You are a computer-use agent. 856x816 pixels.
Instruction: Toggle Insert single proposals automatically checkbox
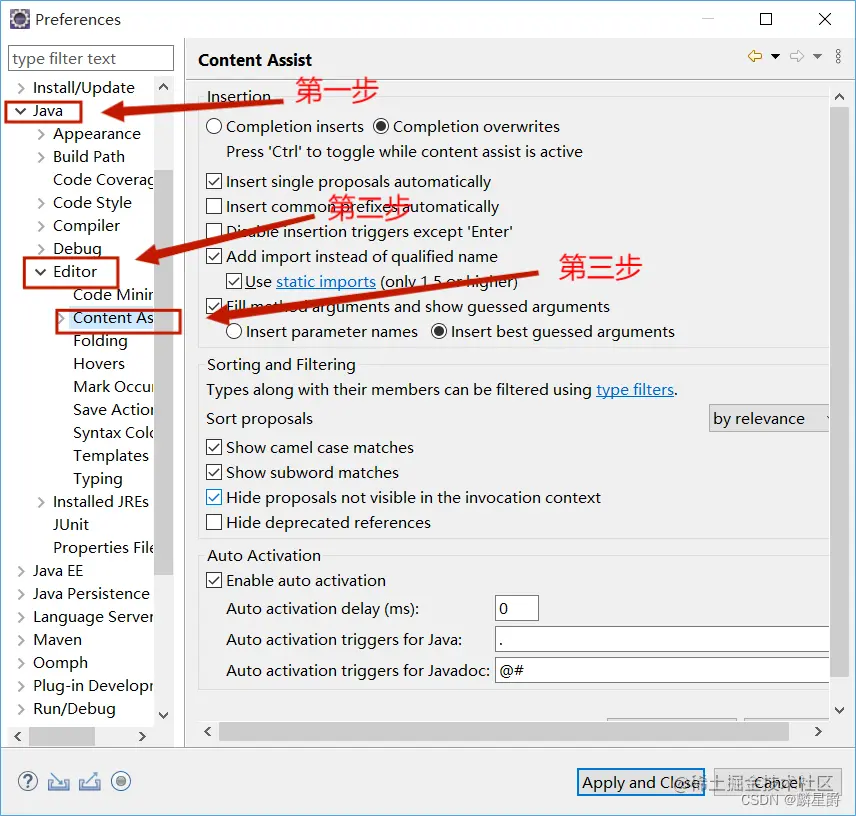click(x=214, y=181)
